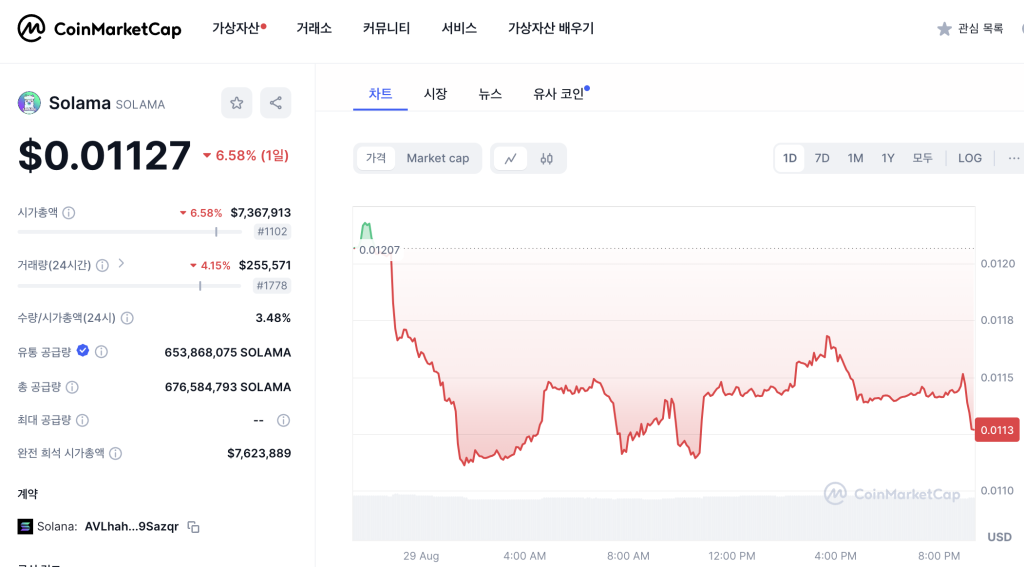Add Solama to watchlist via star icon

[x=236, y=103]
